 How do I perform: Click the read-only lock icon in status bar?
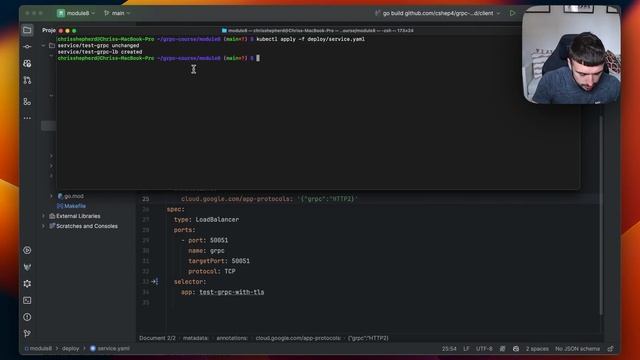click(x=611, y=349)
